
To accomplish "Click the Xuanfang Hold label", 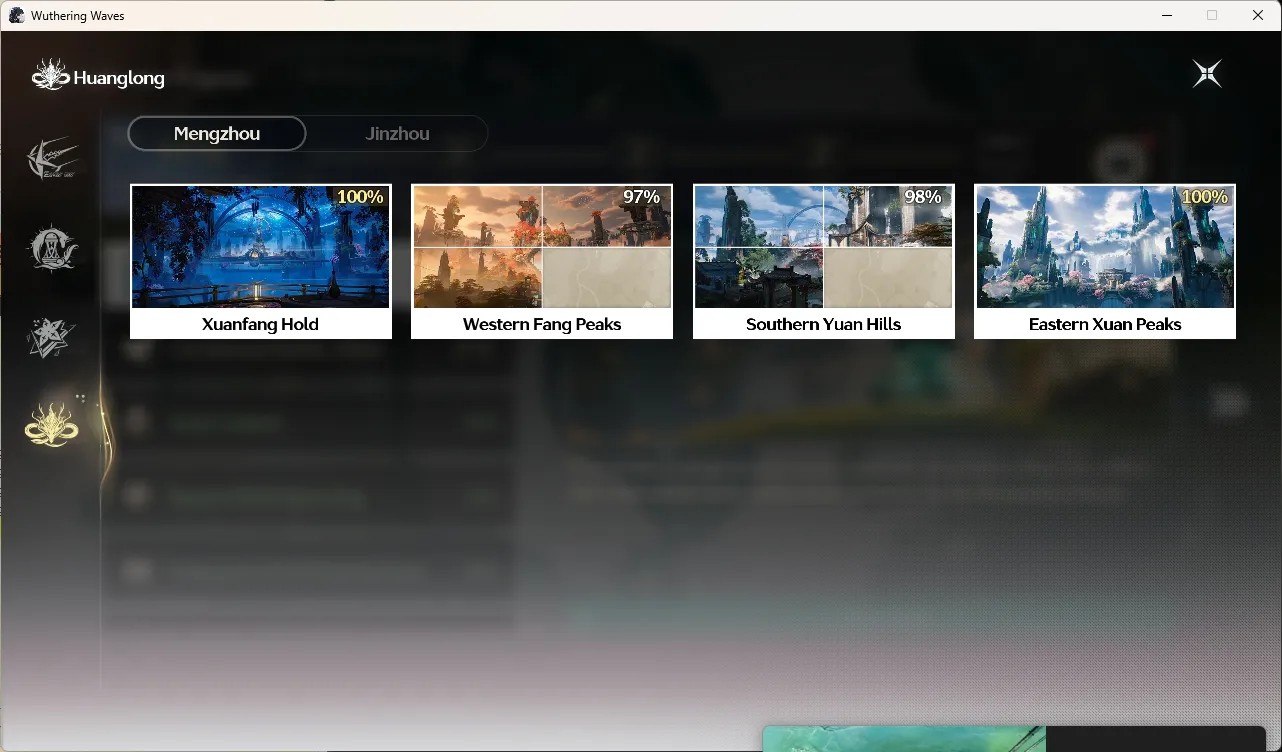I will tap(260, 324).
